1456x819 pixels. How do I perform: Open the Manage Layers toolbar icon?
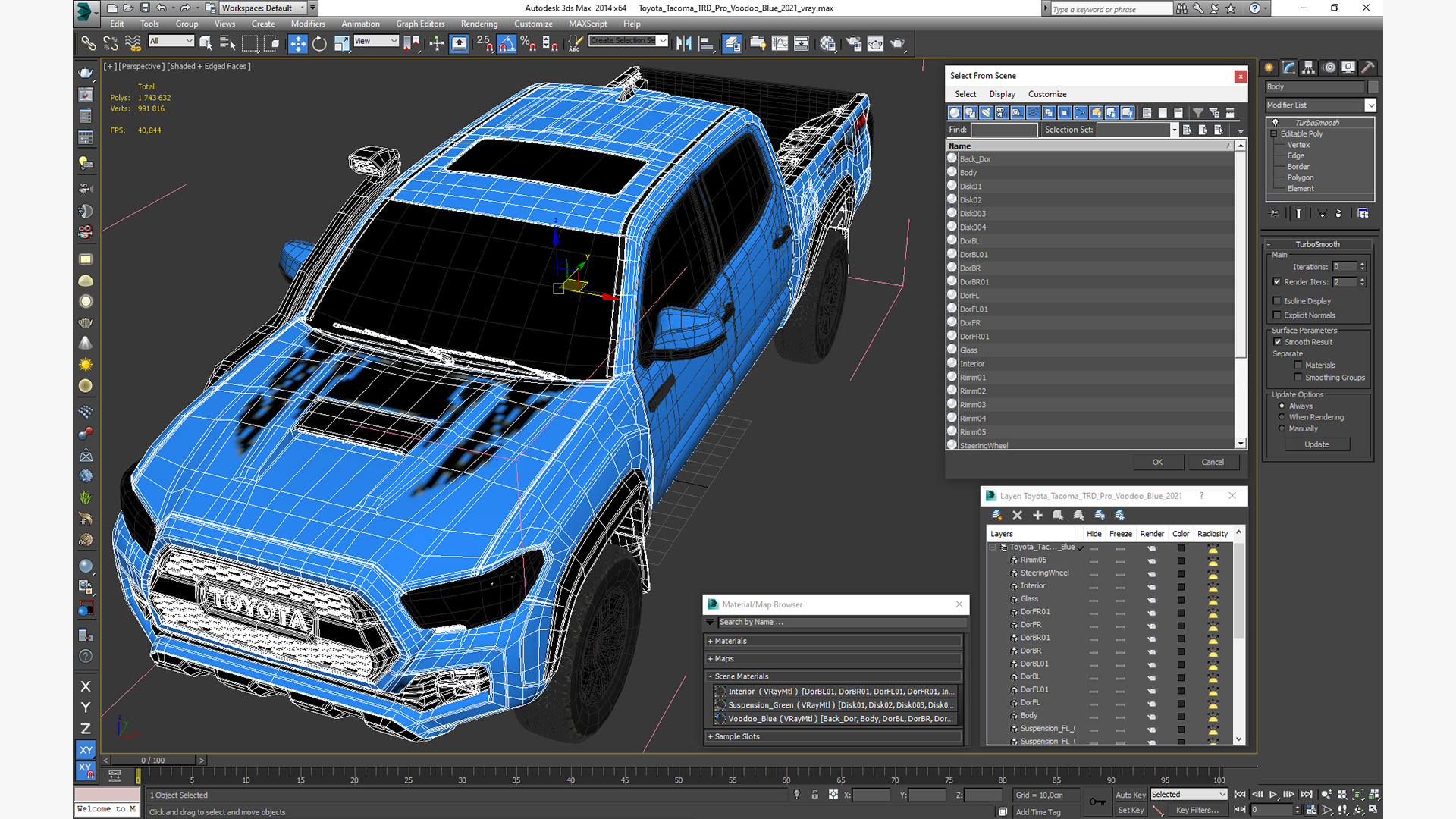(732, 43)
